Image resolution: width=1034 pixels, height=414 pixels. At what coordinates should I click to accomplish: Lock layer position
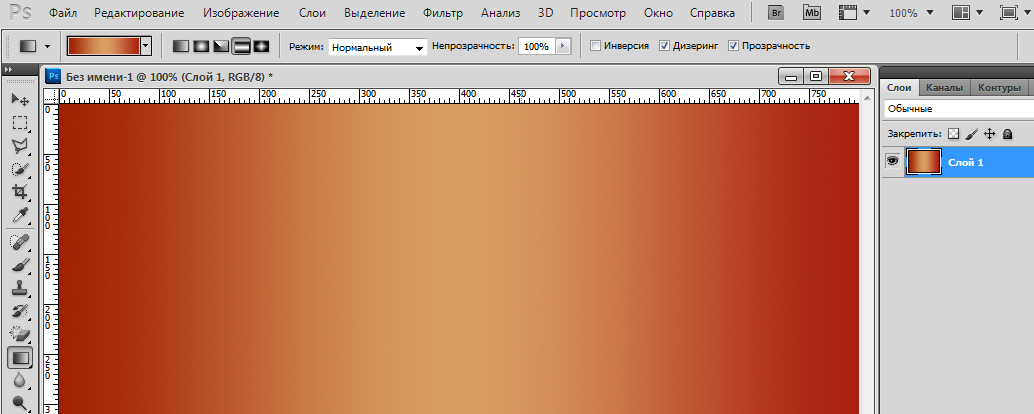[x=989, y=134]
